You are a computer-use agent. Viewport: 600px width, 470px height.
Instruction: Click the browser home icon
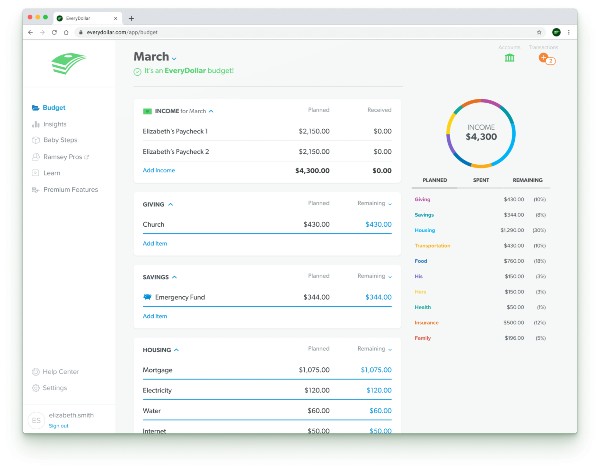[x=66, y=33]
